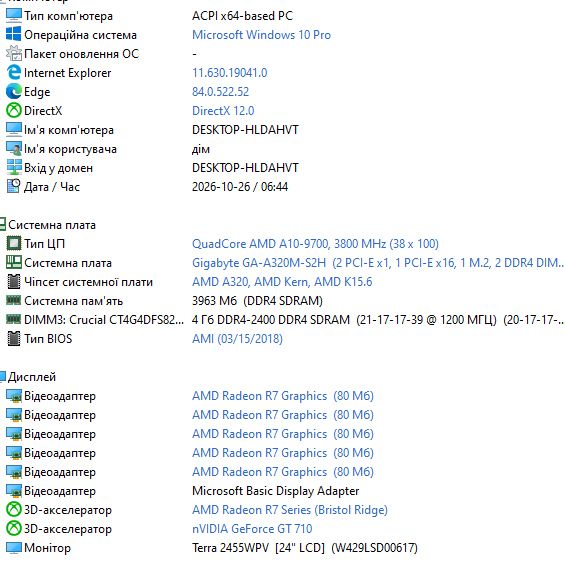Screen dimensions: 565x561
Task: Select the Тип комп'ютера label
Action: 68,16
